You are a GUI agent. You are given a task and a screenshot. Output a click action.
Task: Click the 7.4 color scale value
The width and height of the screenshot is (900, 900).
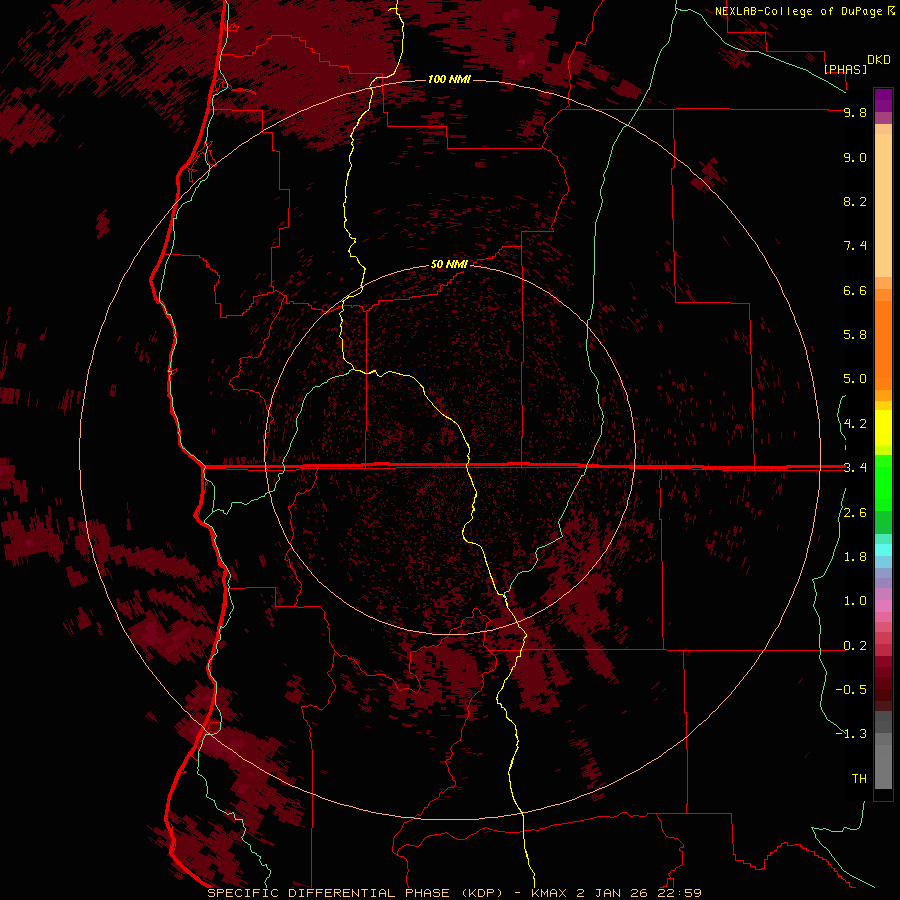point(855,246)
